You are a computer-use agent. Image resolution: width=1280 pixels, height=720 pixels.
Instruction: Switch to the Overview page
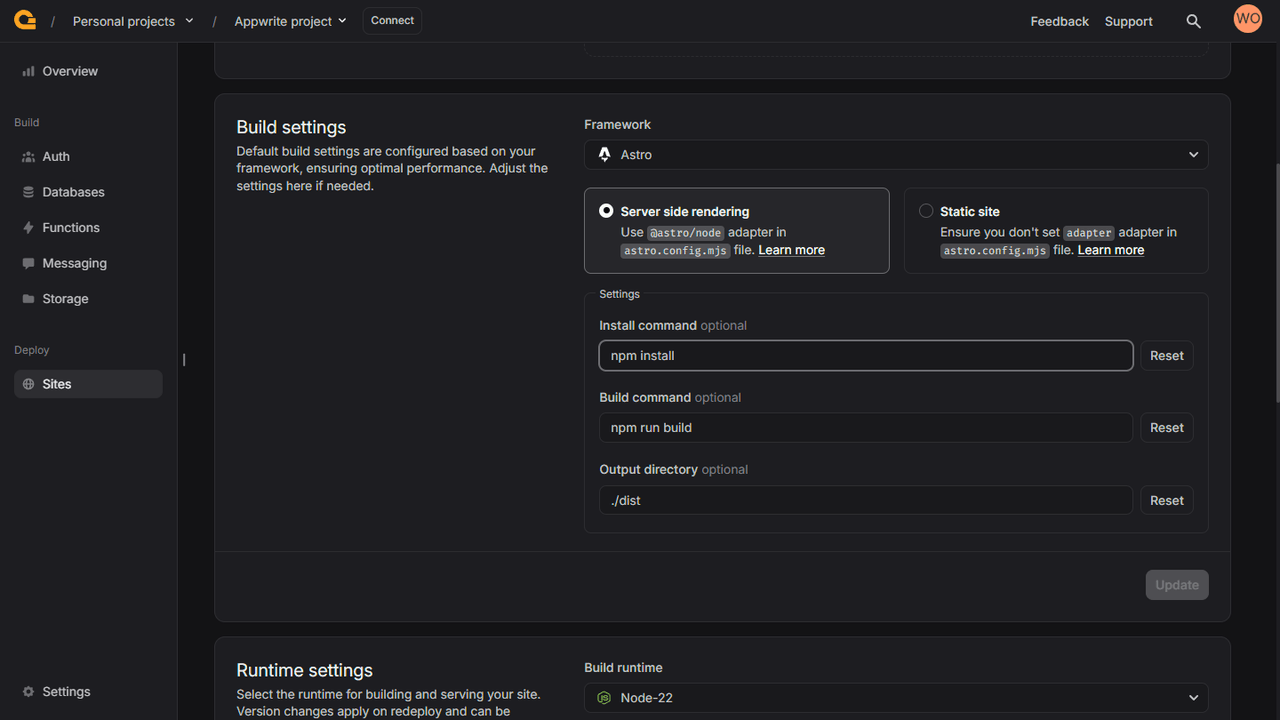[68, 71]
